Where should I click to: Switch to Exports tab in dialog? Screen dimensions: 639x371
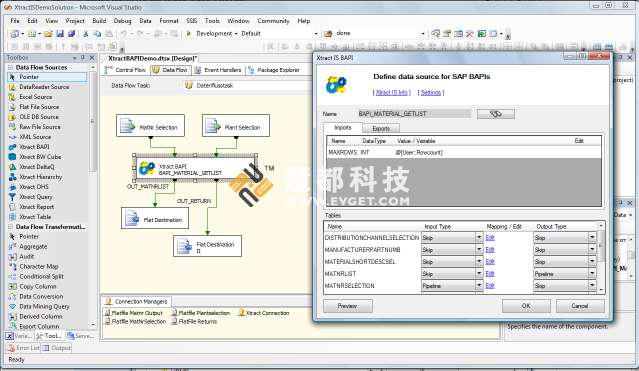click(381, 128)
